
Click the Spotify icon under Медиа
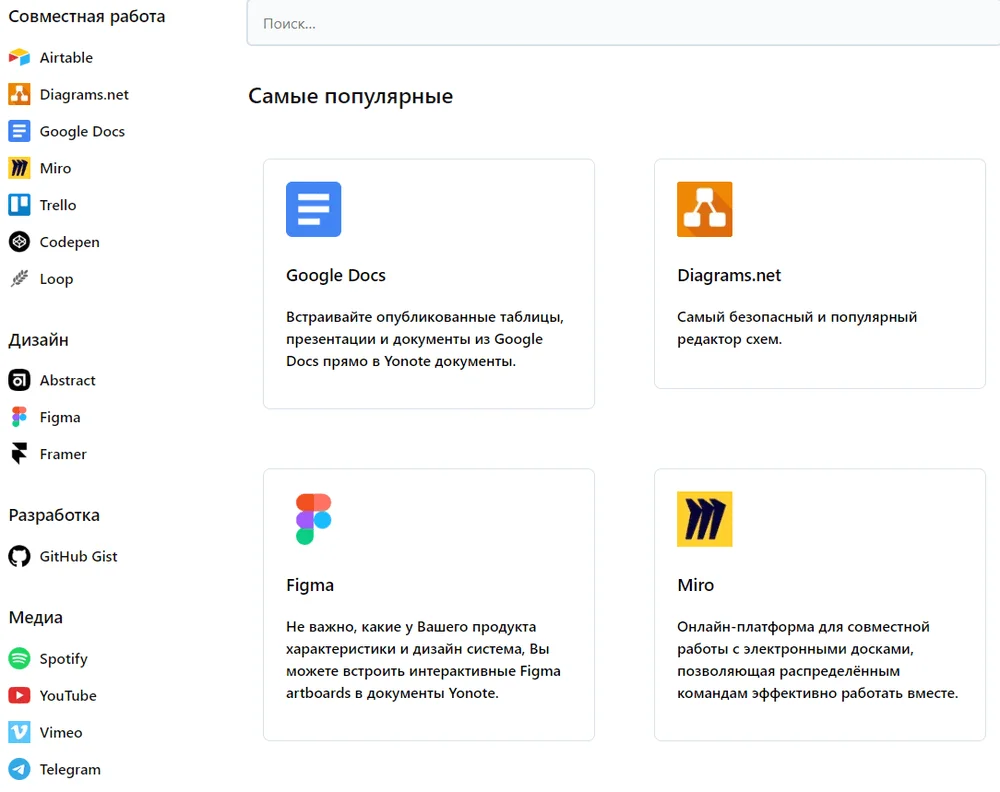(x=19, y=659)
